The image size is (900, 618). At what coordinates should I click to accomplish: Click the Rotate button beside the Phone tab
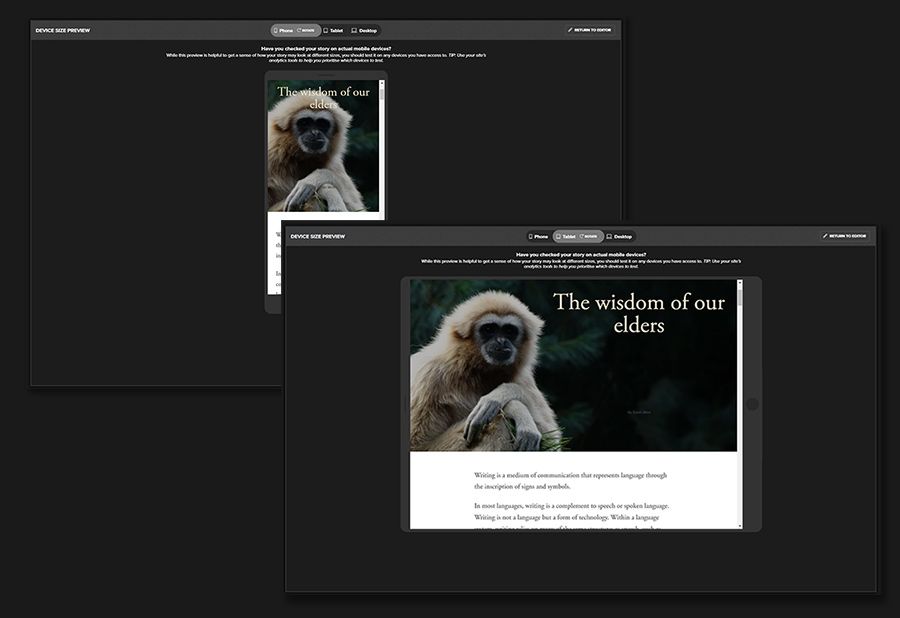pyautogui.click(x=307, y=31)
